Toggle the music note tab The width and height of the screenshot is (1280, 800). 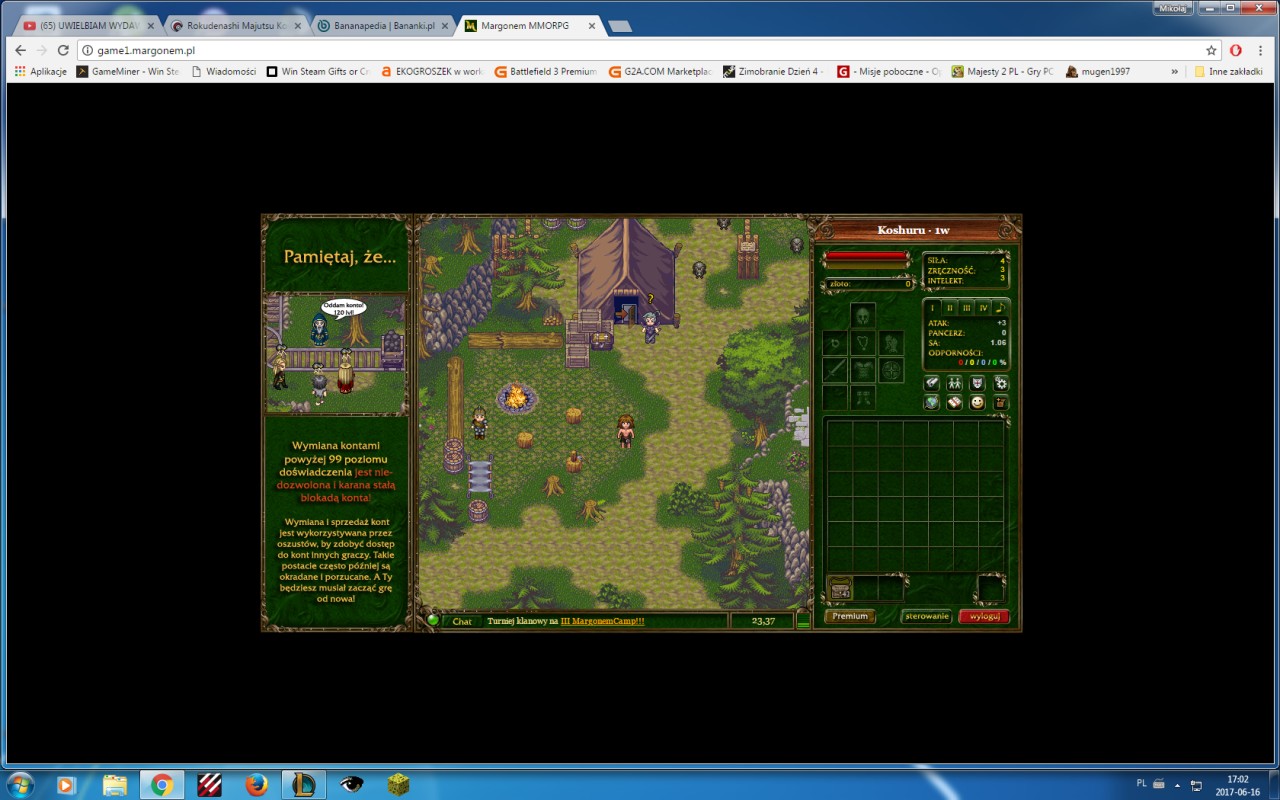pos(1000,308)
